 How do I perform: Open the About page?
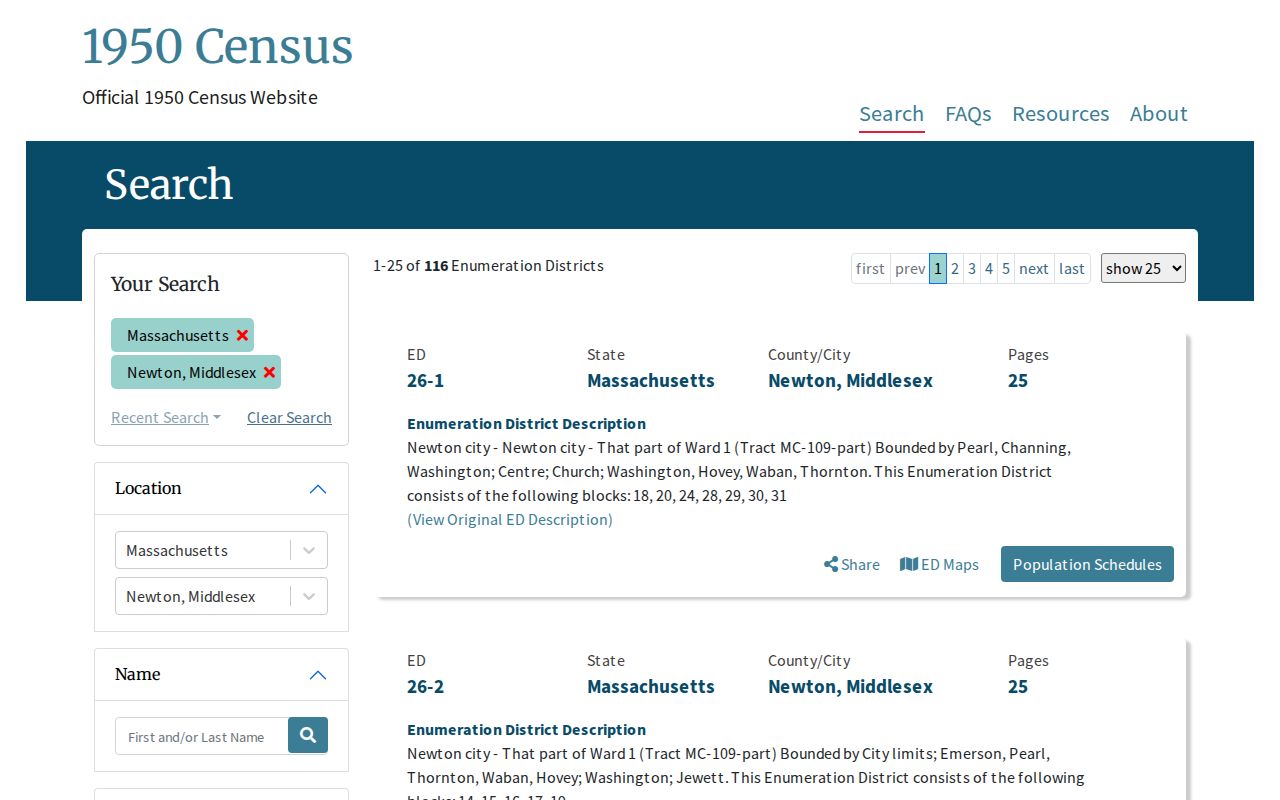[1159, 114]
